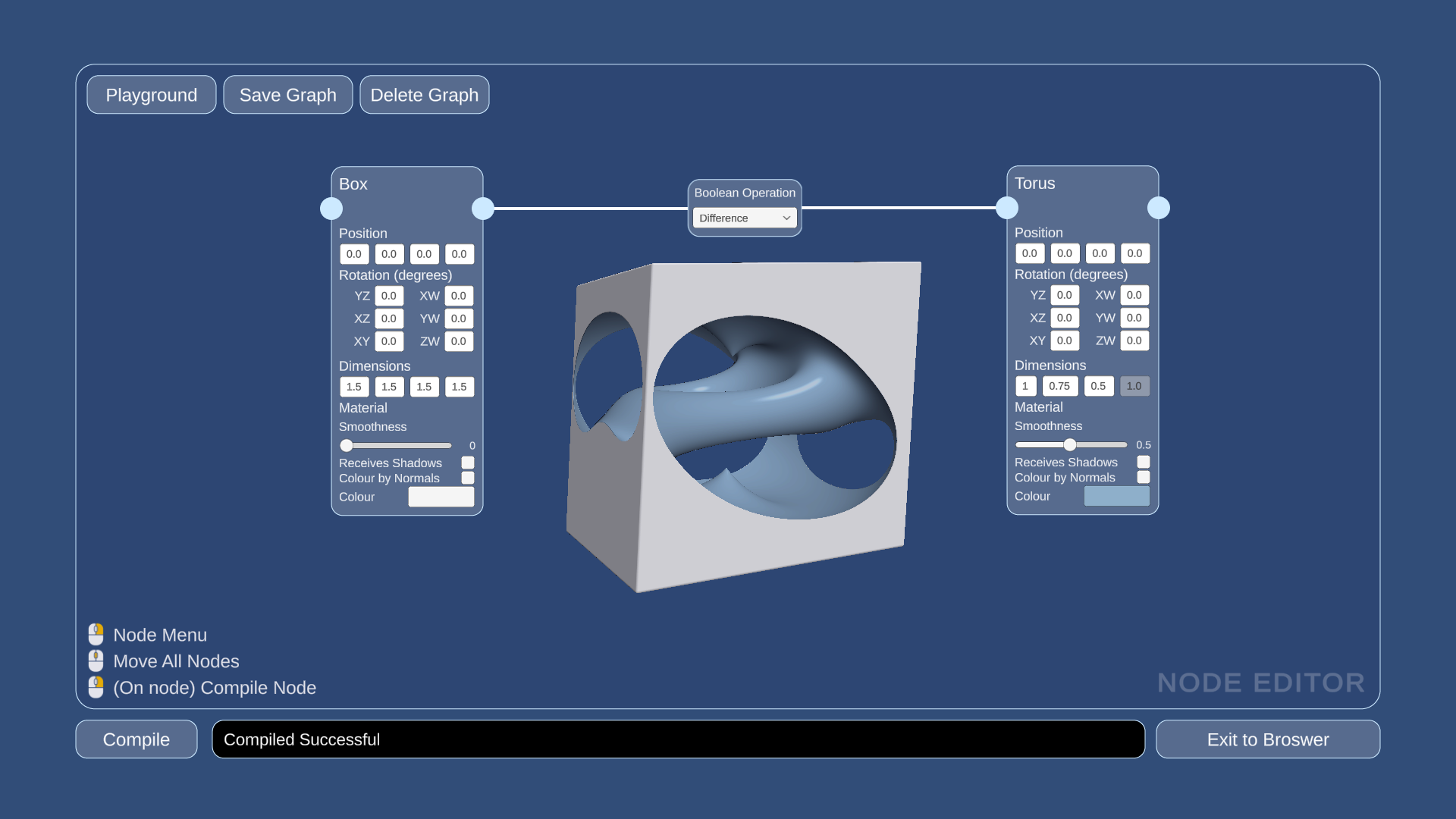Viewport: 1456px width, 819px height.
Task: Toggle Colour by Normals on Box node
Action: (x=467, y=478)
